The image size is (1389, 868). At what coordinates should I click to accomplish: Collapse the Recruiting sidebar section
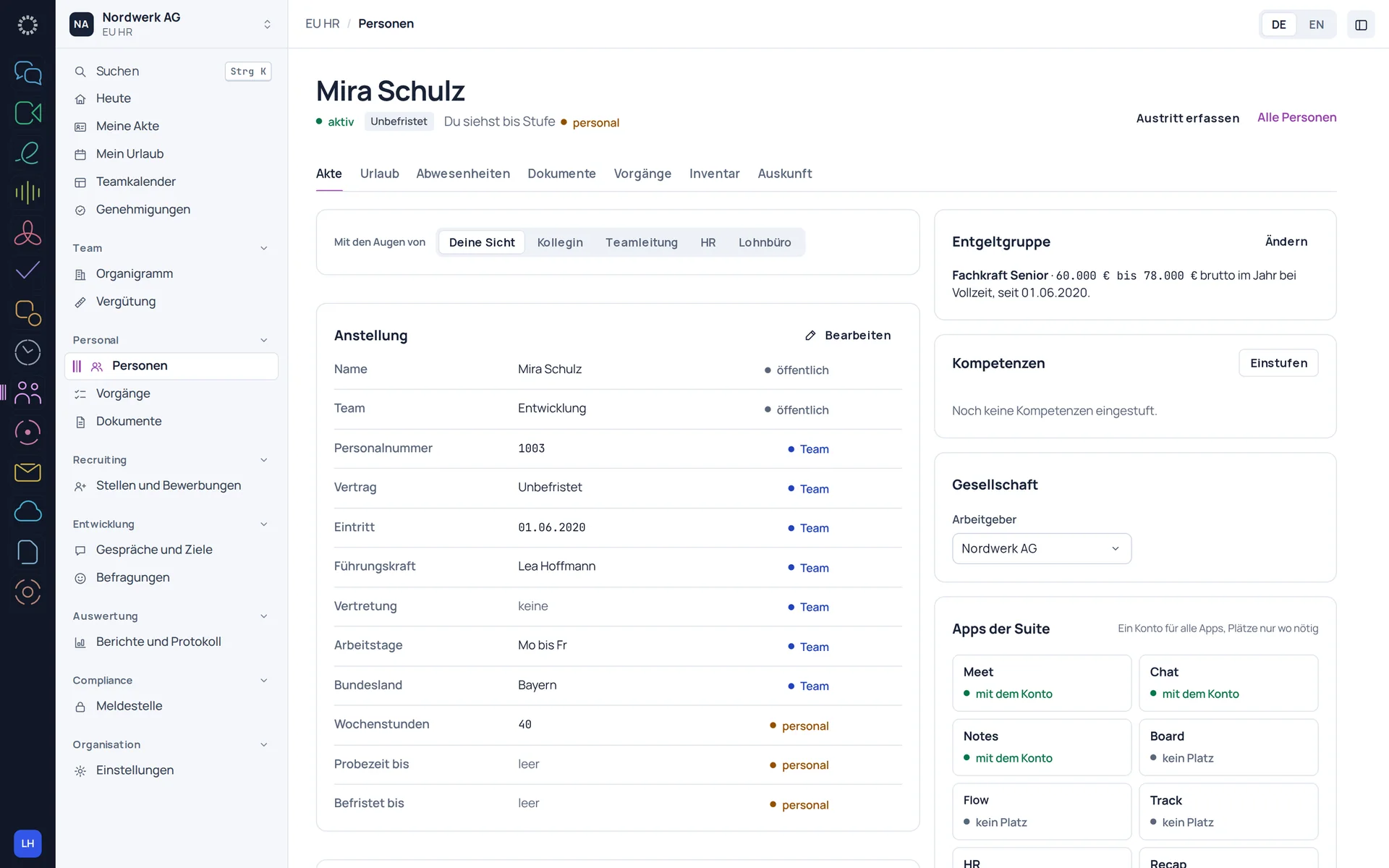171,460
